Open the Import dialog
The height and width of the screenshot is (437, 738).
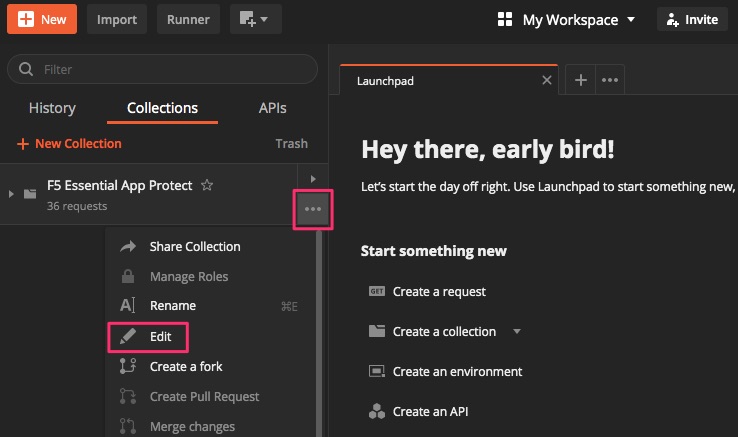click(117, 19)
